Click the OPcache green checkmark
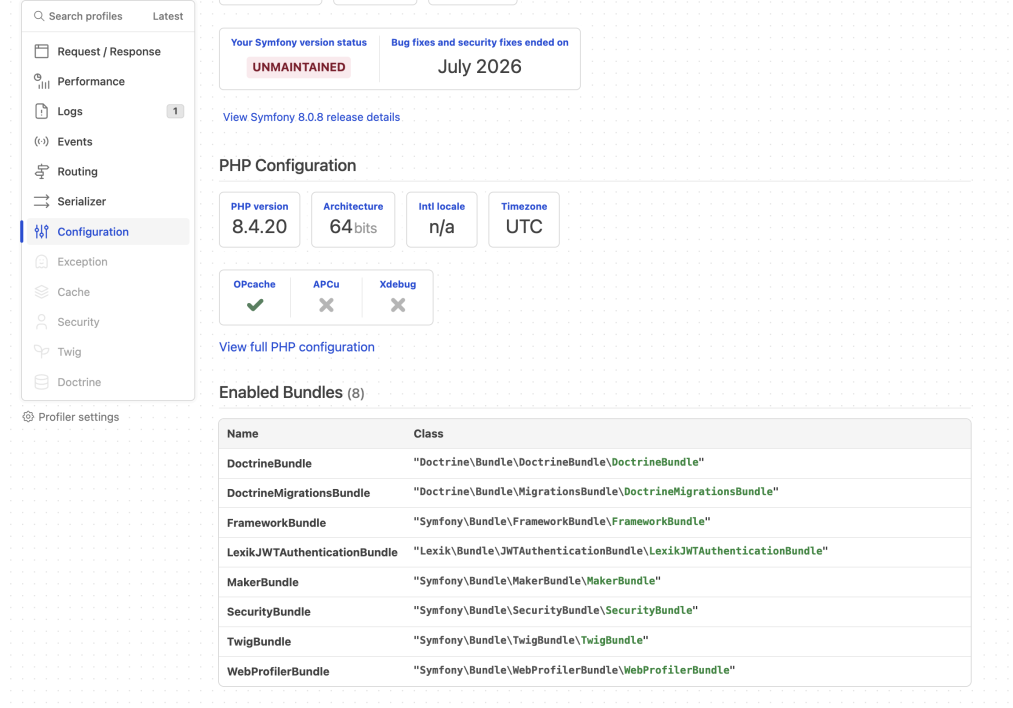Viewport: 1013px width, 708px height. pyautogui.click(x=255, y=305)
